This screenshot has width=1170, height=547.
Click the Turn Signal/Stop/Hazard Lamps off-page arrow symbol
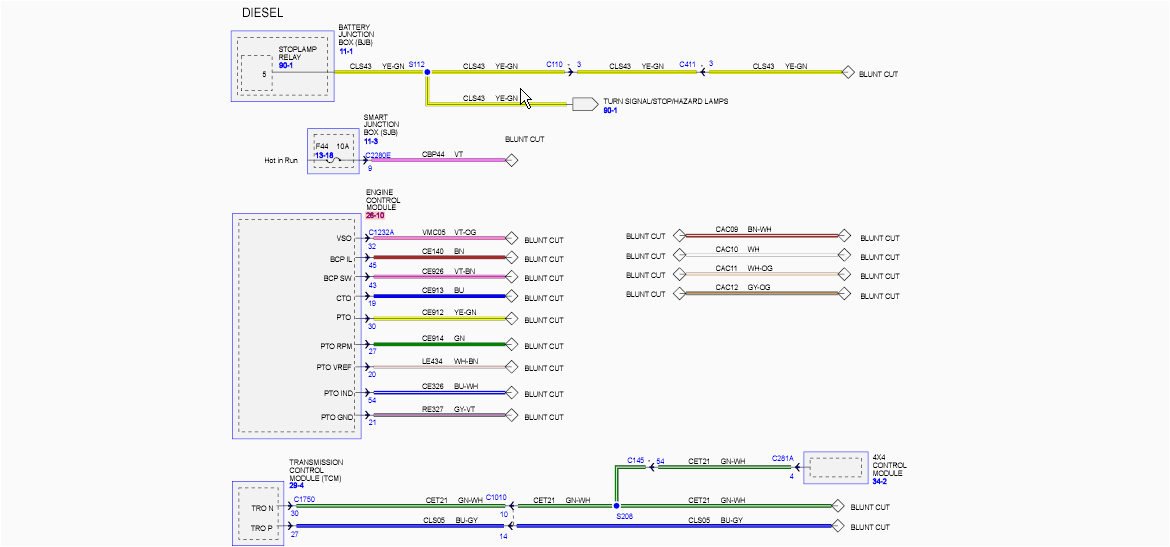point(584,103)
